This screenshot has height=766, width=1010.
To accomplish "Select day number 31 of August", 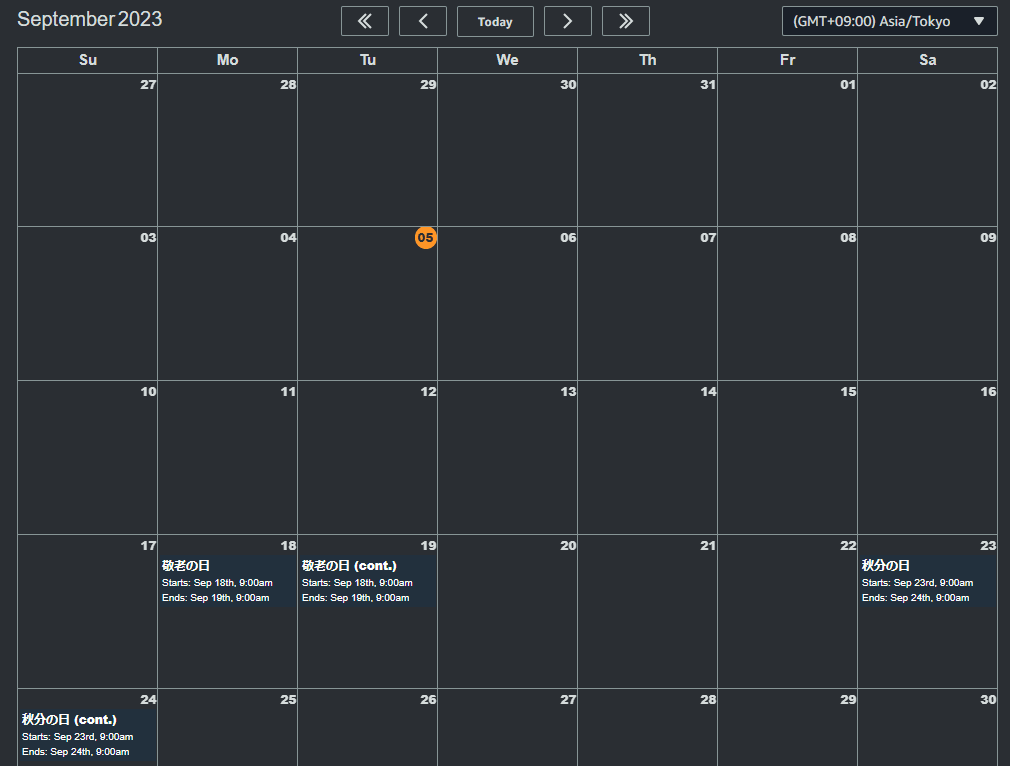I will coord(708,84).
